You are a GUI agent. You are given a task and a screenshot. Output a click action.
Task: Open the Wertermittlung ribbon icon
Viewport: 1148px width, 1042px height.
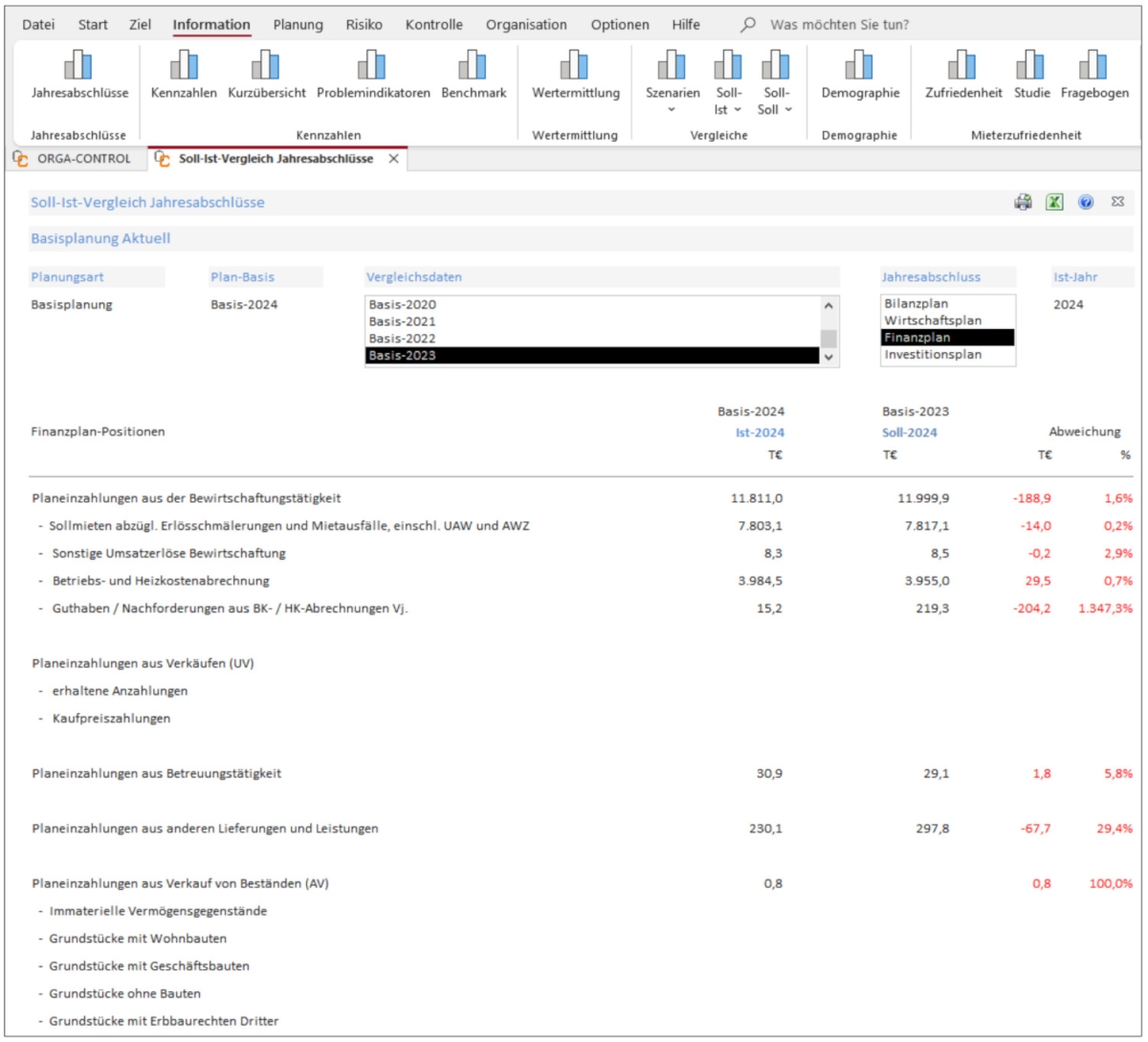pos(576,66)
